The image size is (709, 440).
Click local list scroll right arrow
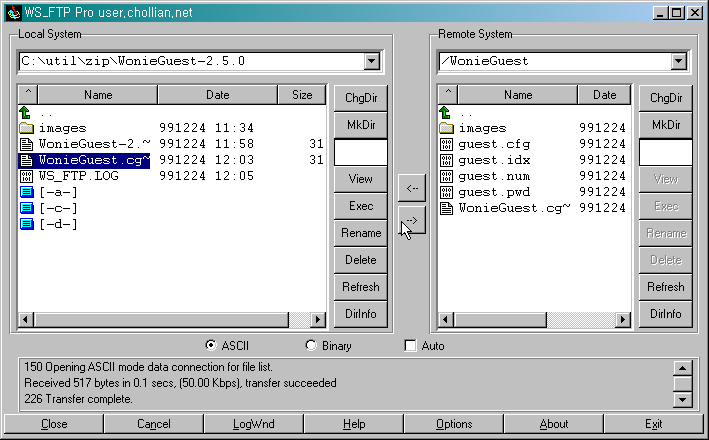[318, 320]
